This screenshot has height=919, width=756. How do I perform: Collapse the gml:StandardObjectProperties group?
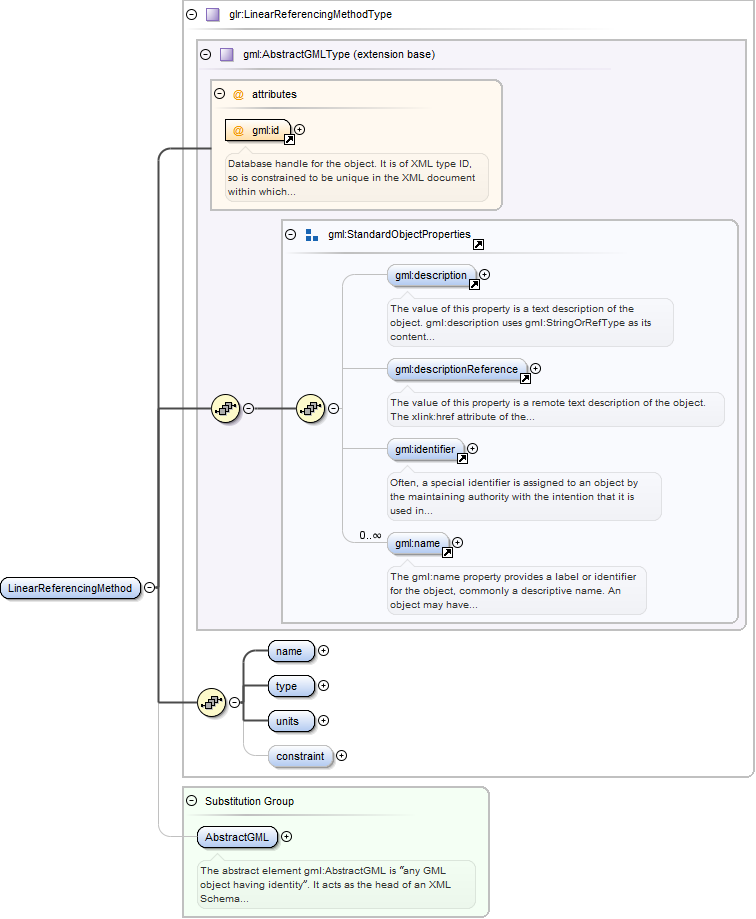[x=291, y=235]
